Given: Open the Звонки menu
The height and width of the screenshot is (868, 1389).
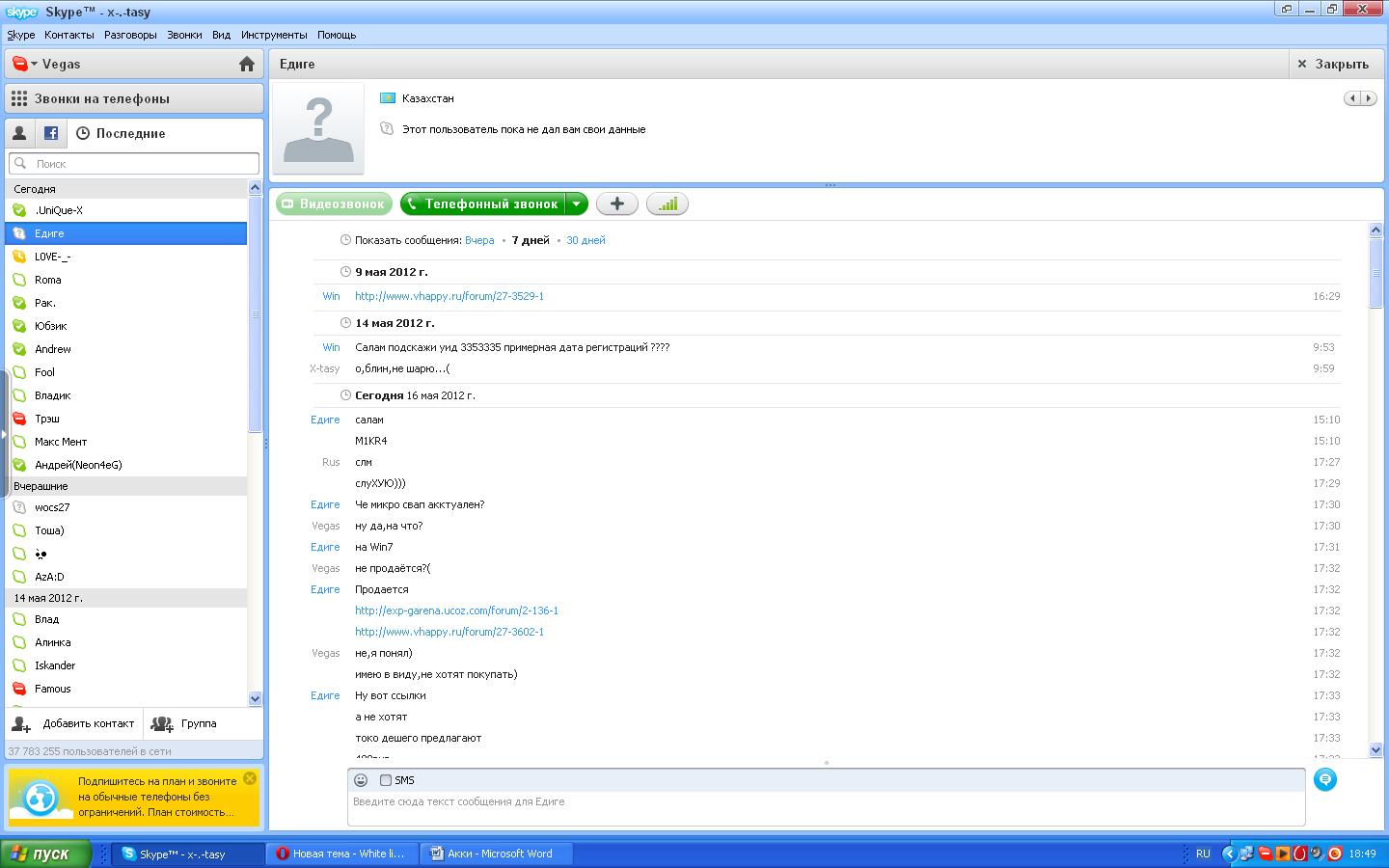Looking at the screenshot, I should point(184,35).
